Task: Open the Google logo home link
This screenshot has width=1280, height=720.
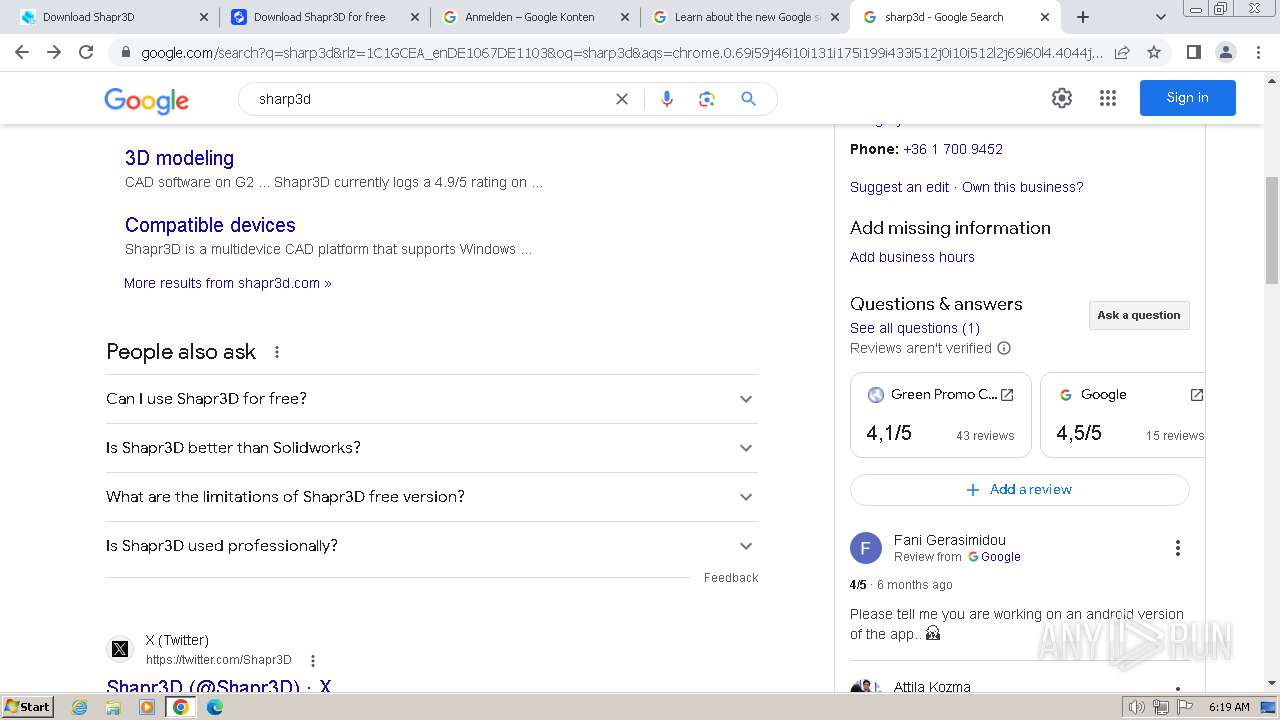Action: (x=146, y=100)
